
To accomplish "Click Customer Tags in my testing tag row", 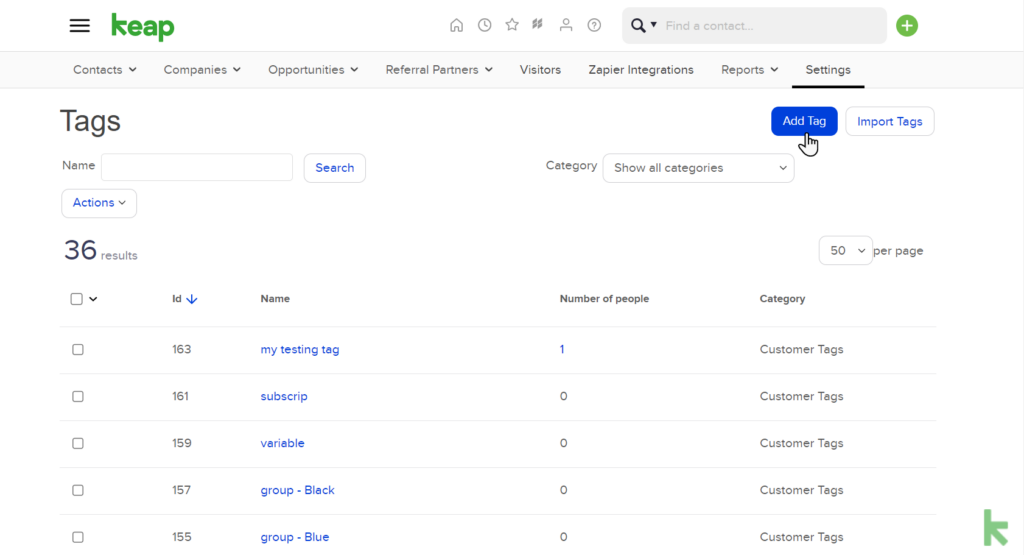I will click(801, 349).
